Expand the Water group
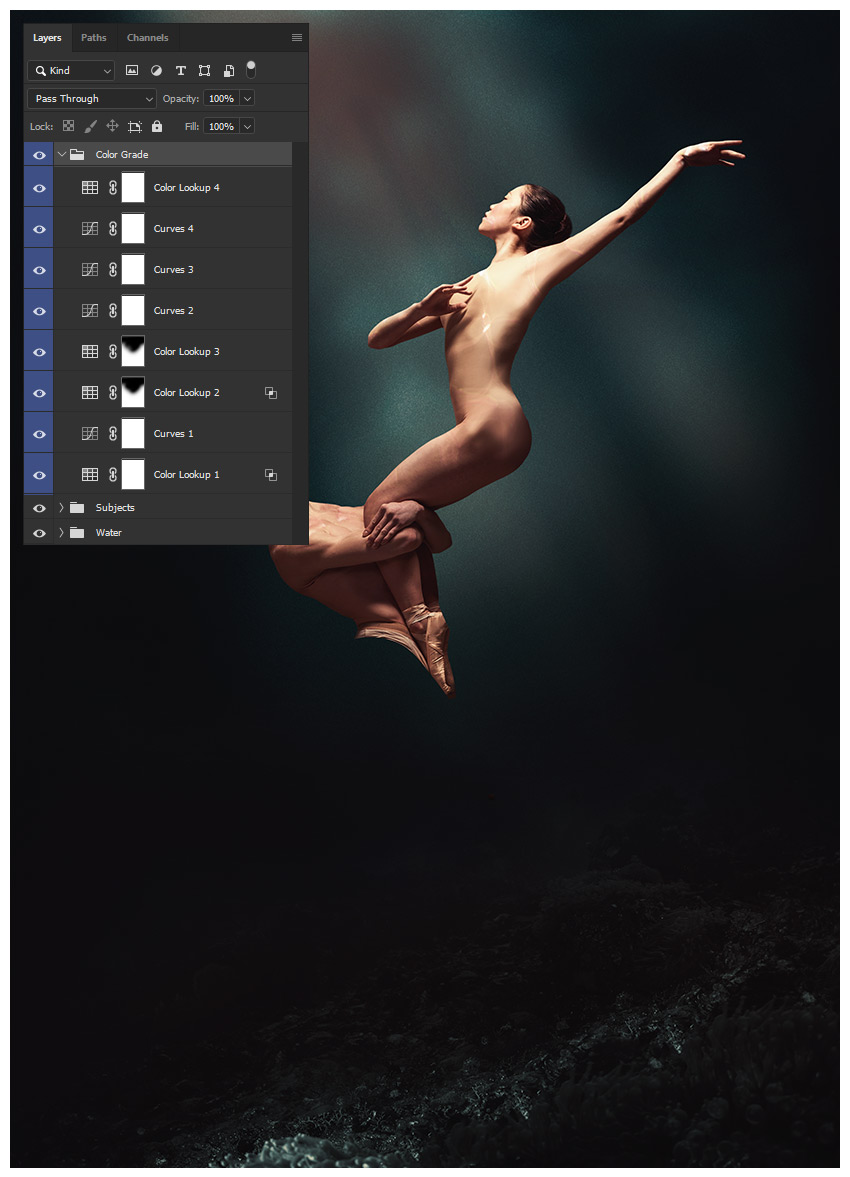 pos(62,532)
